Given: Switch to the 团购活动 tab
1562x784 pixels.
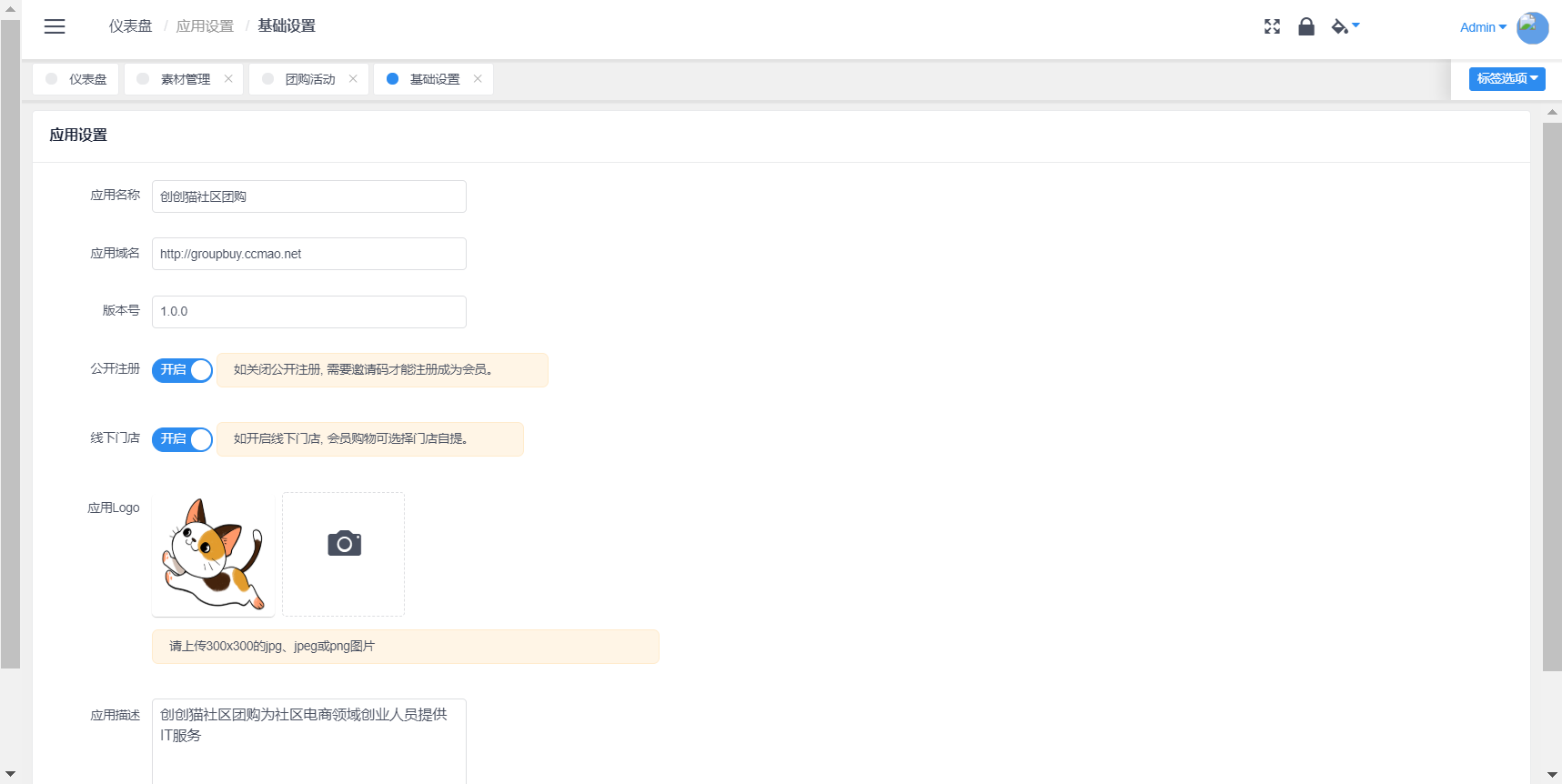Looking at the screenshot, I should (309, 79).
